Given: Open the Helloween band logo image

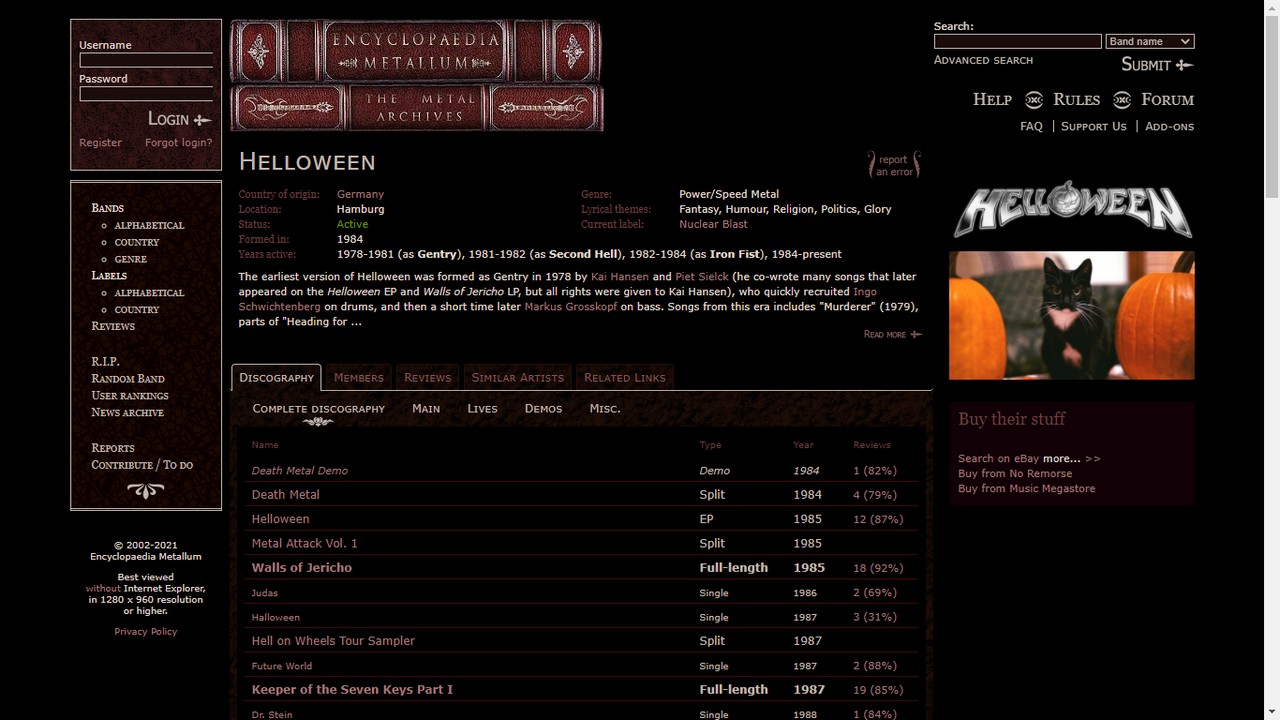Looking at the screenshot, I should point(1072,210).
